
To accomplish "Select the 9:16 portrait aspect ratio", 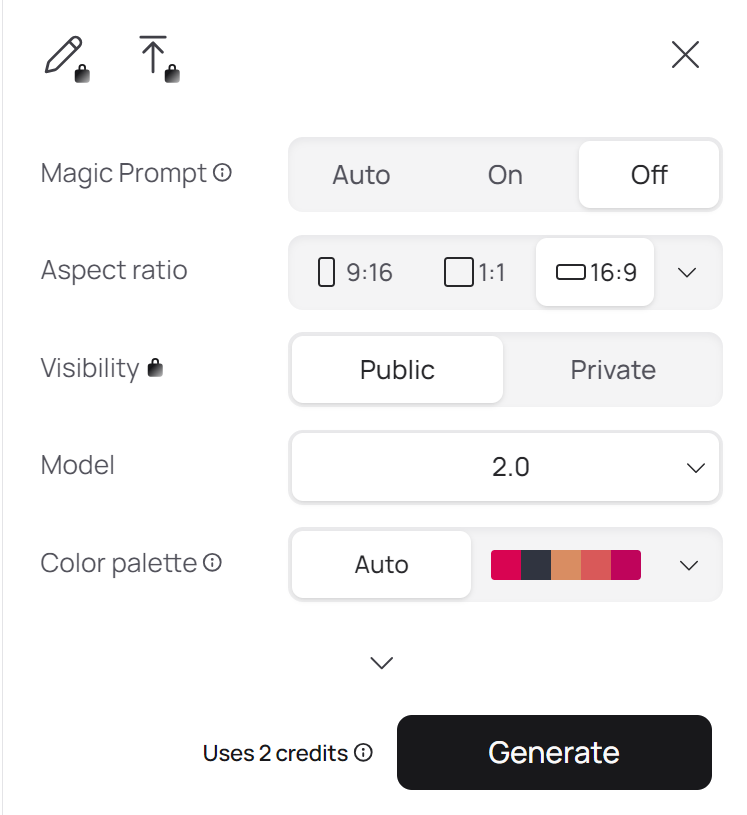I will 355,272.
